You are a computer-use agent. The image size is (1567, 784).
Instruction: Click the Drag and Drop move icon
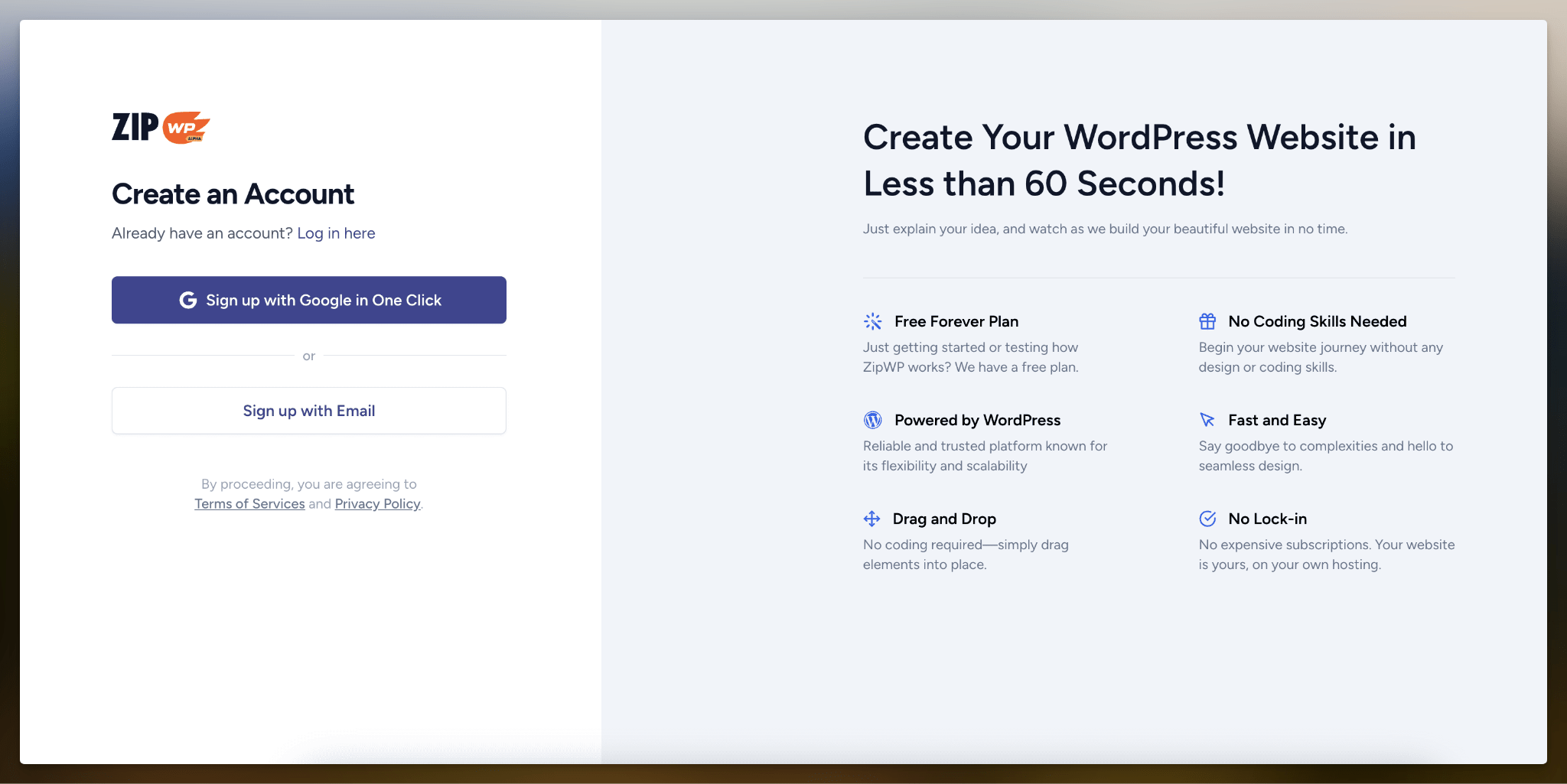point(871,519)
